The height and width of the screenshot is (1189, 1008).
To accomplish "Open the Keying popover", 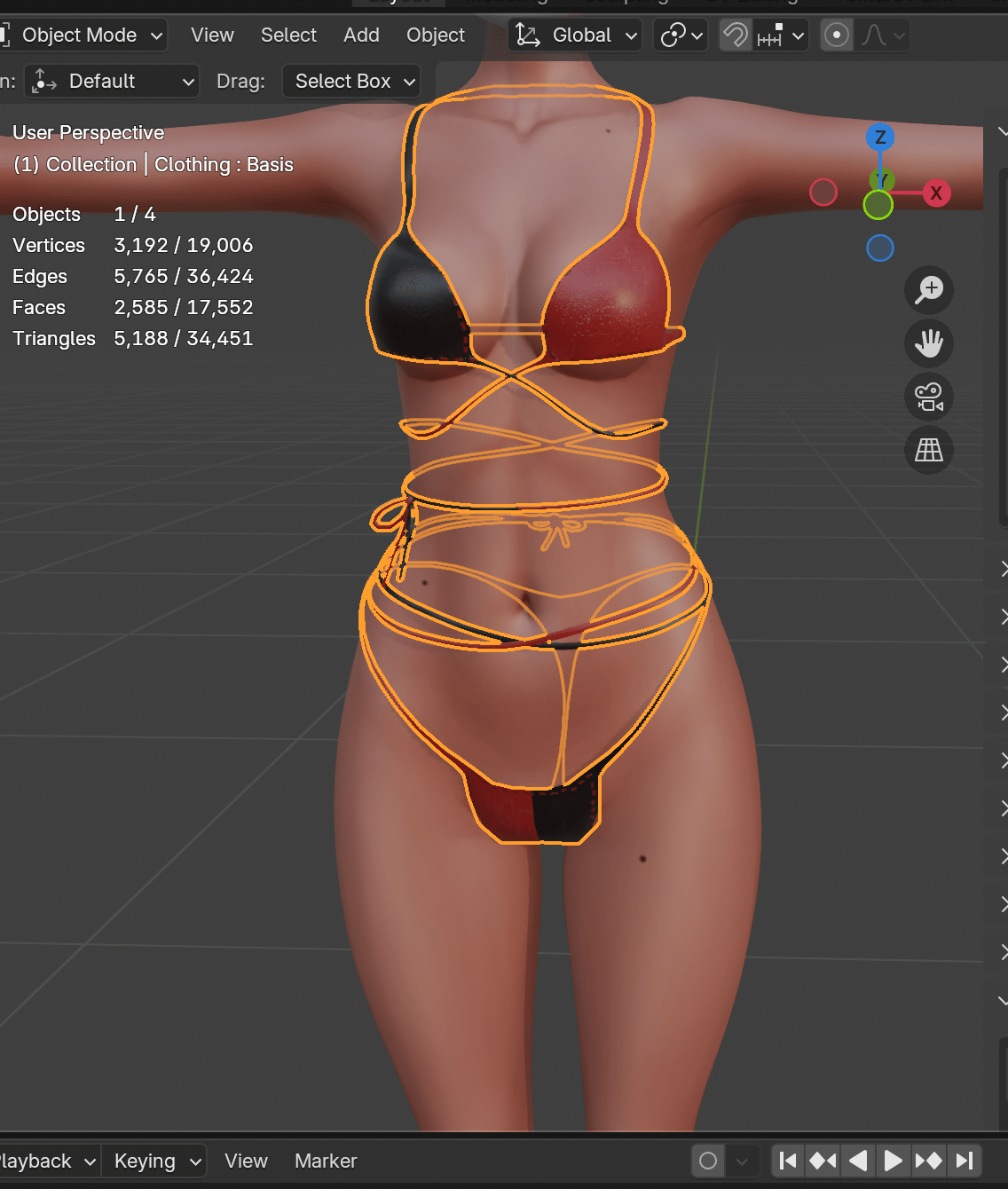I will coord(154,1161).
